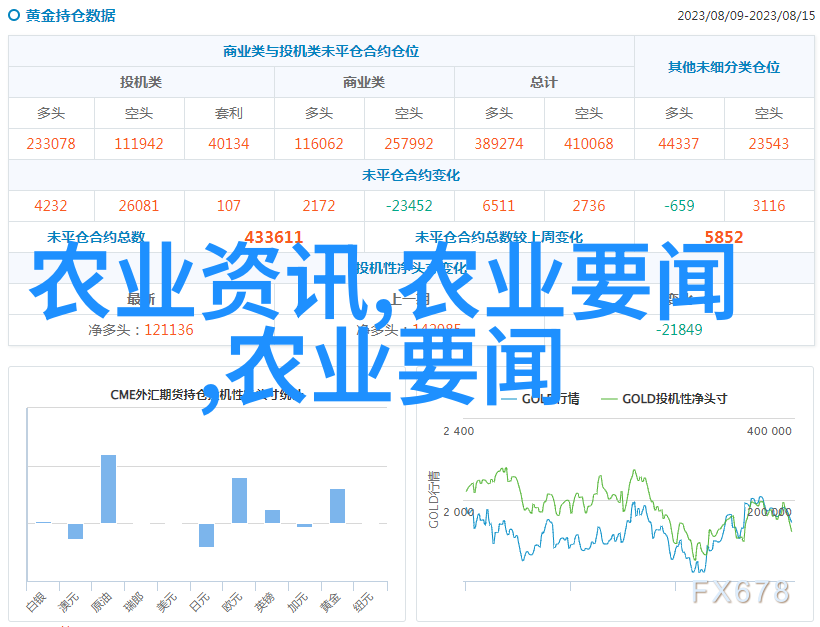Screen dimensions: 820x627
Task: Click the 欧元 bar in CME chart
Action: (240, 500)
